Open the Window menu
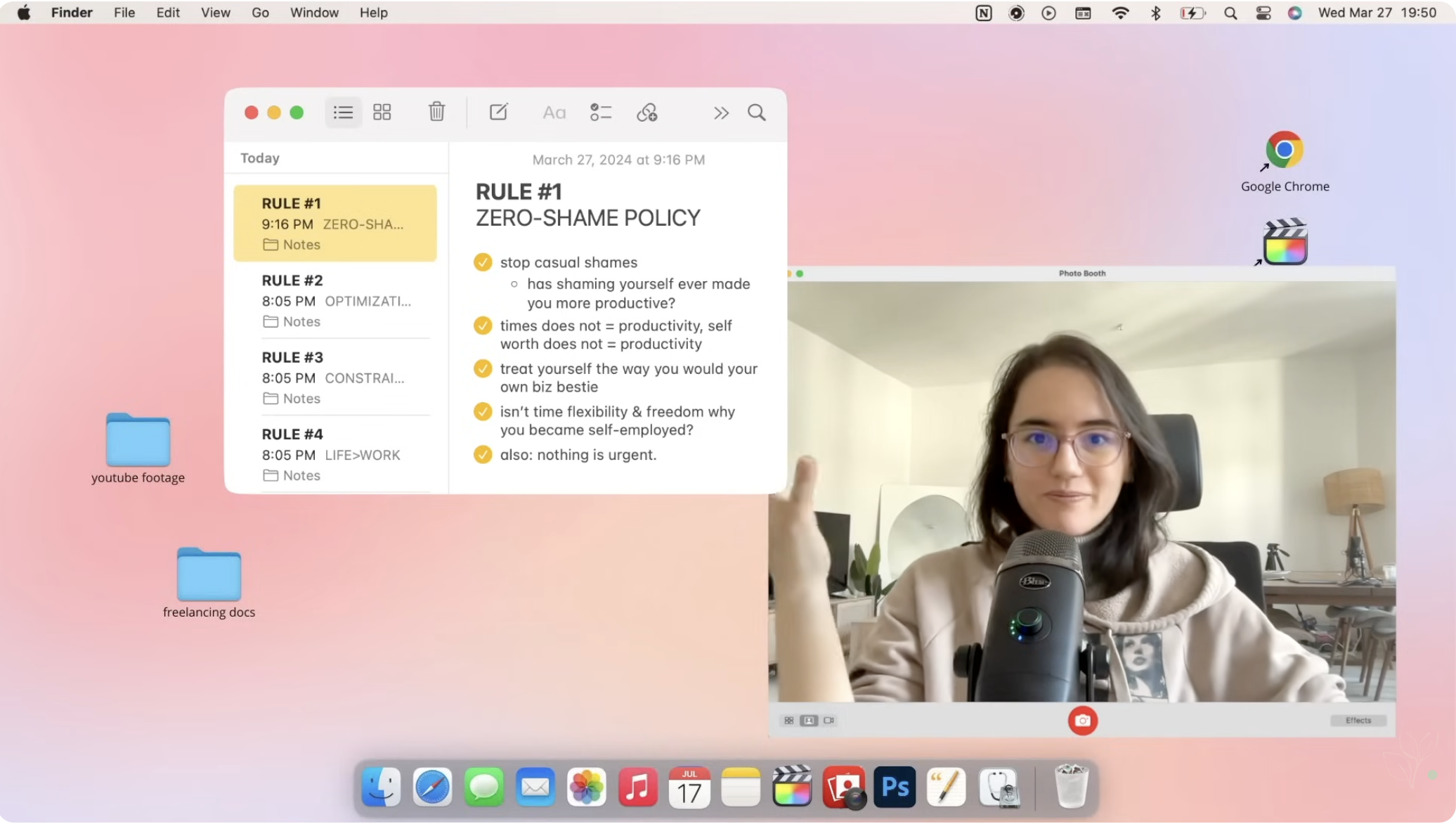1456x824 pixels. tap(314, 13)
